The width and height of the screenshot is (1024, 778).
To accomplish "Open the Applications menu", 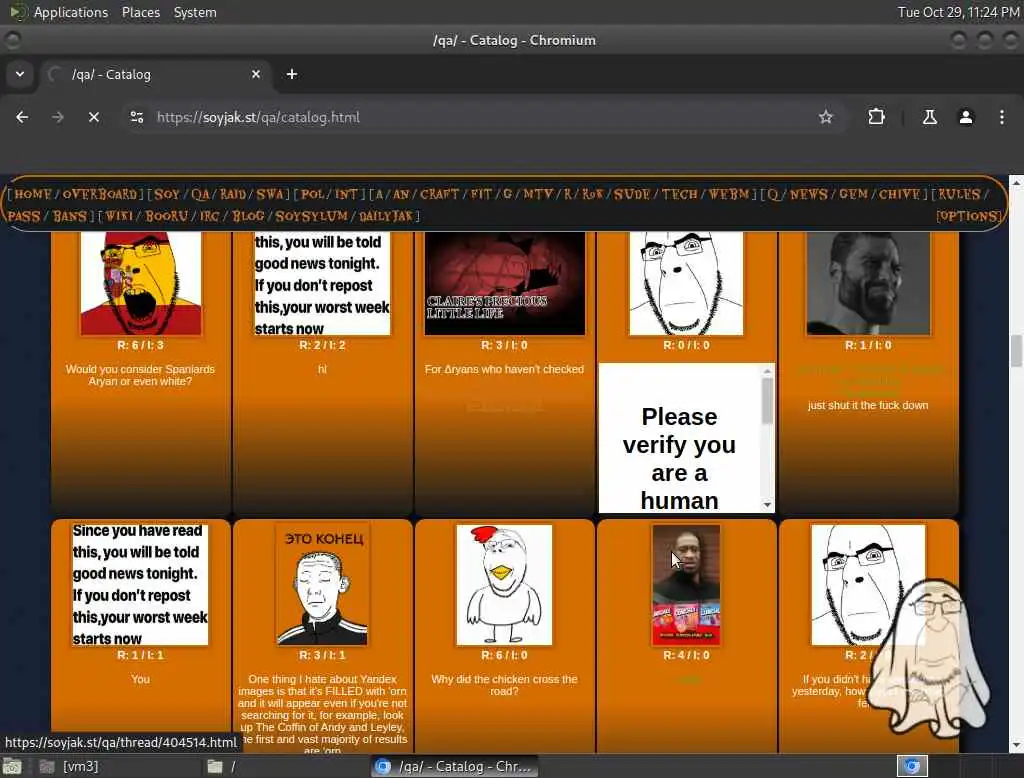I will pyautogui.click(x=71, y=12).
